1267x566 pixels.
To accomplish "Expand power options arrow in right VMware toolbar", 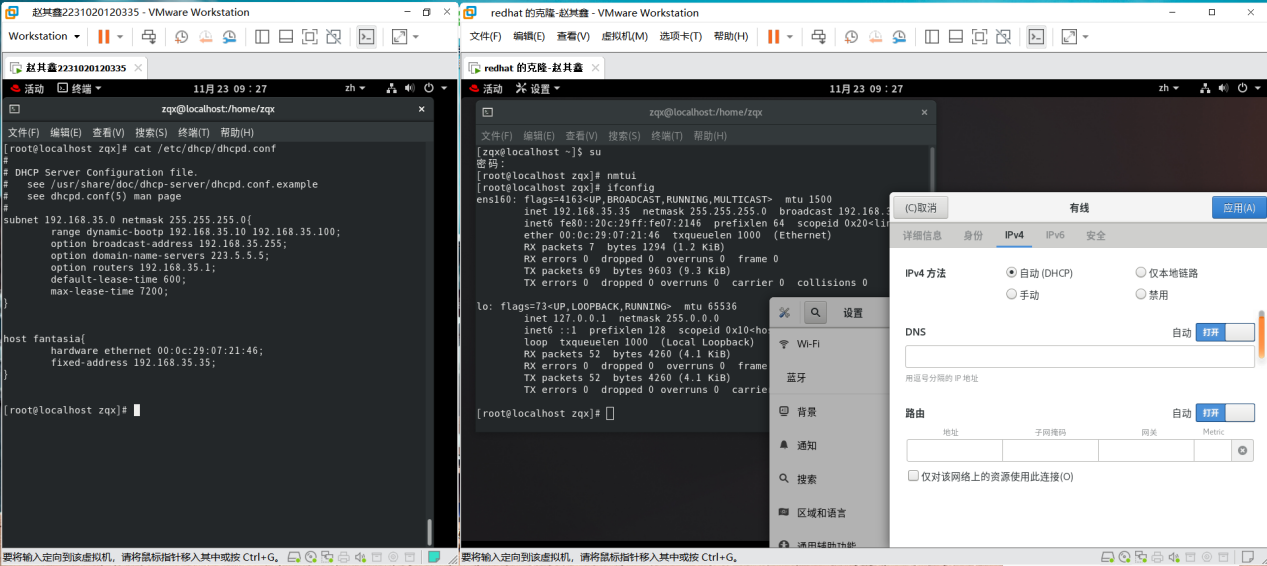I will (x=790, y=37).
